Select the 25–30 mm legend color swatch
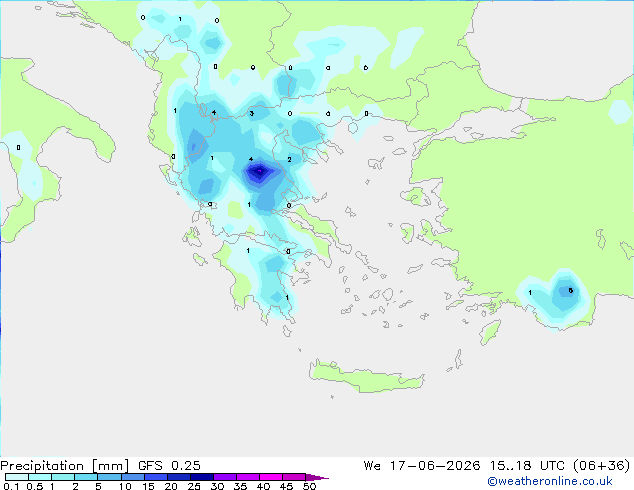The width and height of the screenshot is (634, 490). (x=201, y=477)
